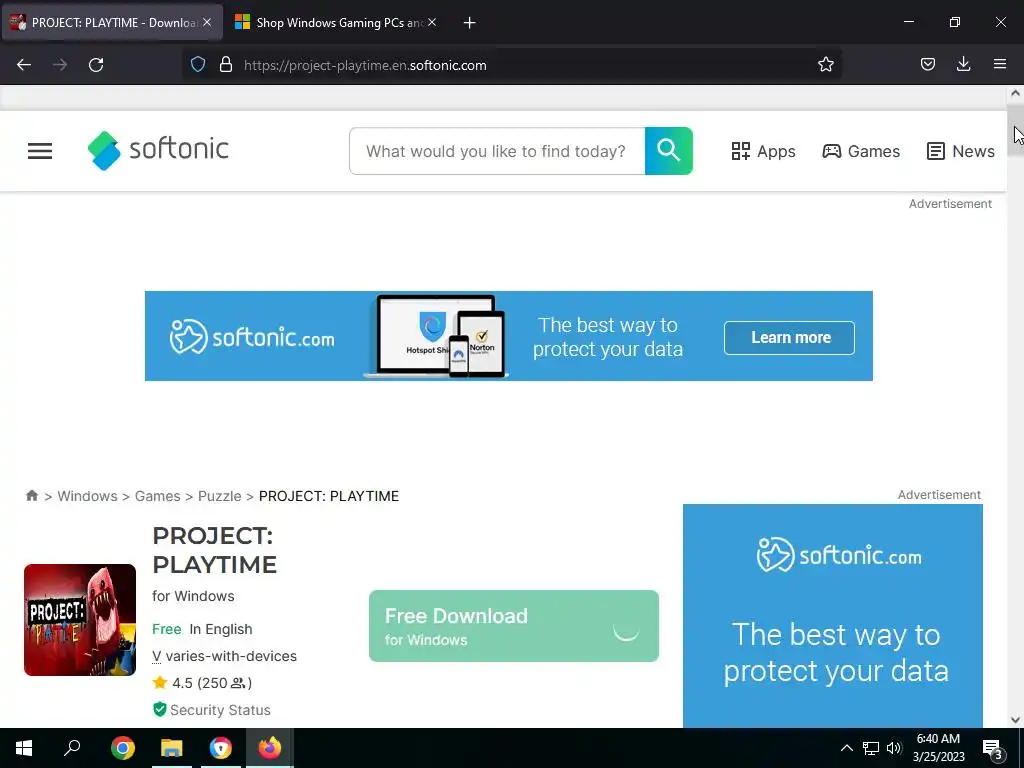Open the Puzzle breadcrumb link
The width and height of the screenshot is (1024, 768).
(x=219, y=496)
